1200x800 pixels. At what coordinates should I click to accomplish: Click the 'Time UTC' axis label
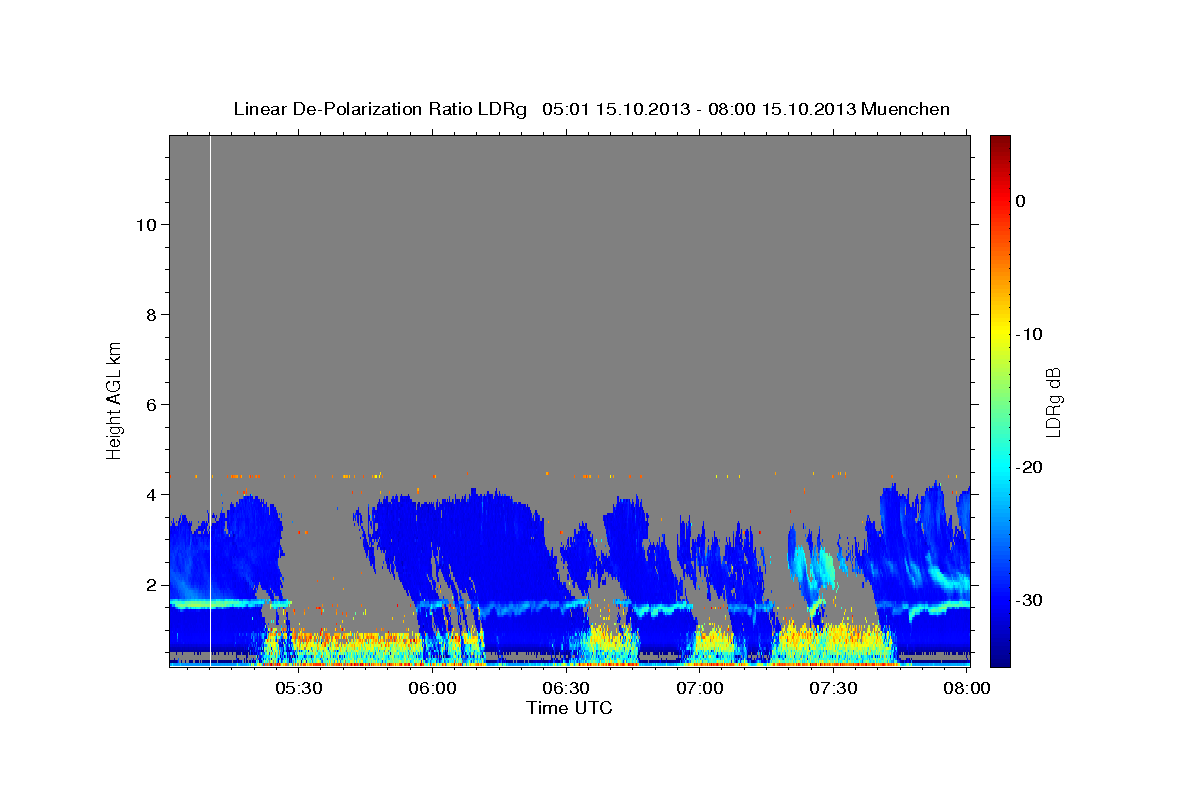569,708
